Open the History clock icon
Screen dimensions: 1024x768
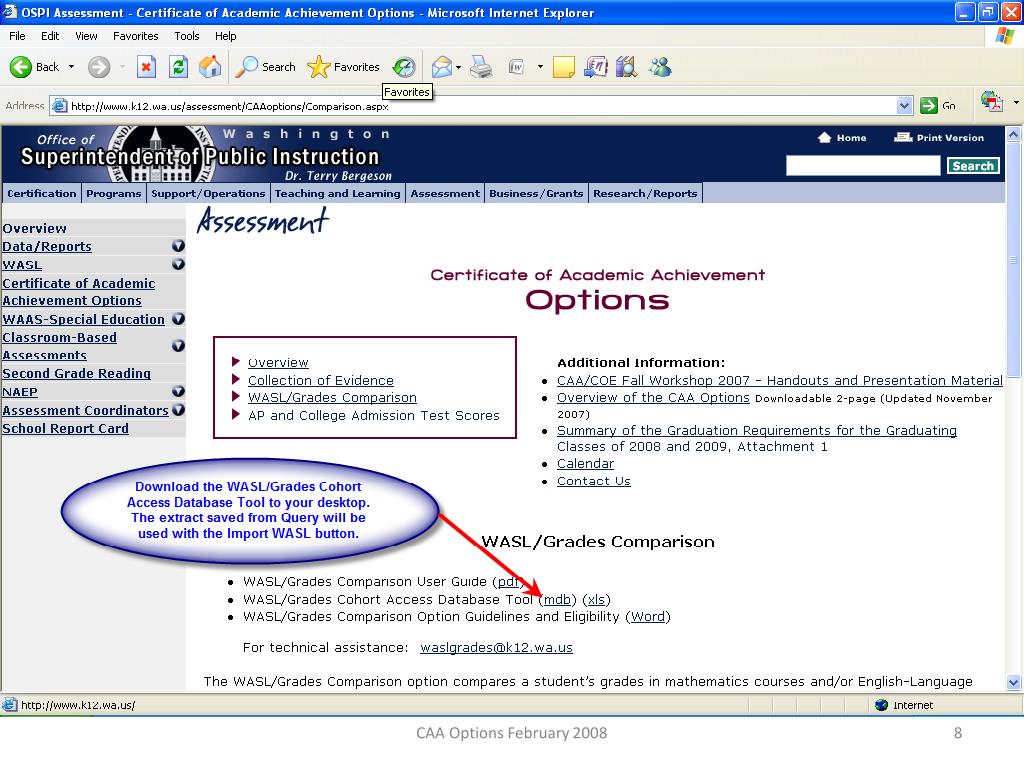[404, 67]
